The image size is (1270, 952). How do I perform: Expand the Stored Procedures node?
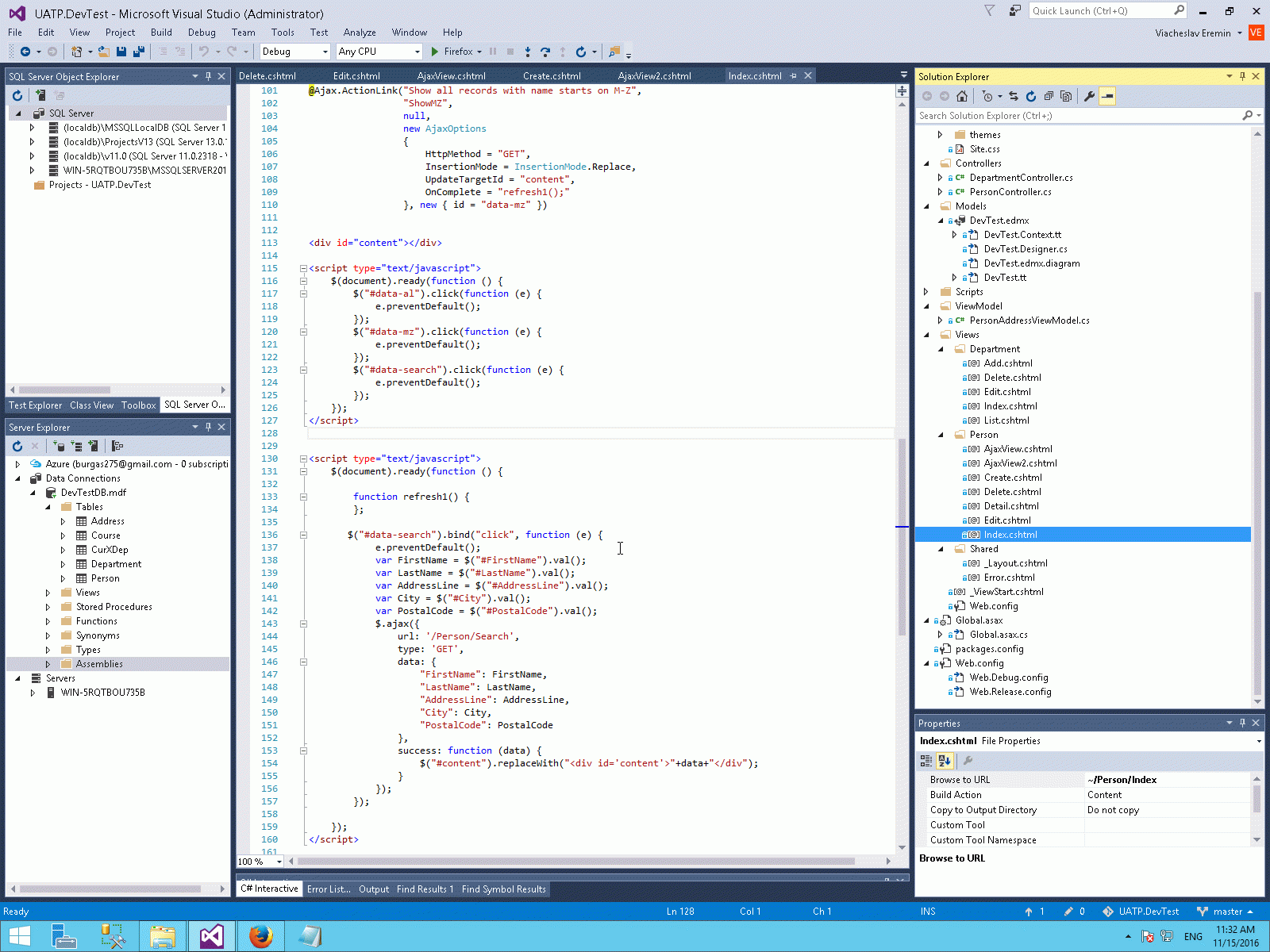point(48,607)
